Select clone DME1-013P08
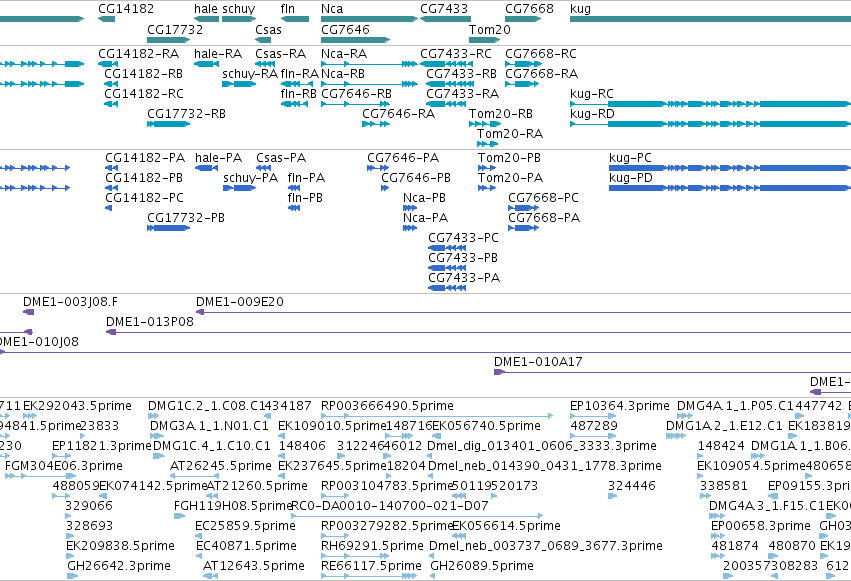 (x=150, y=322)
